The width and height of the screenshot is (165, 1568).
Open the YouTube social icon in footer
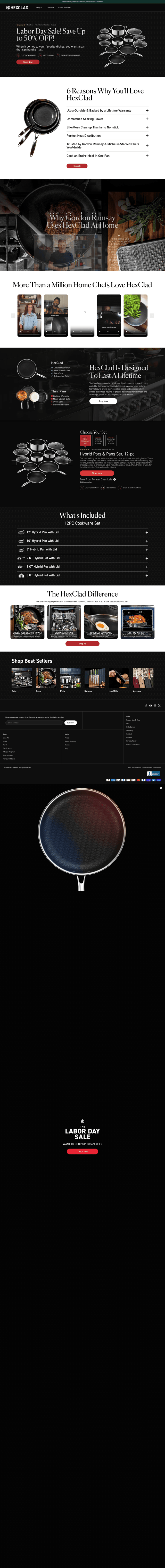(150, 705)
